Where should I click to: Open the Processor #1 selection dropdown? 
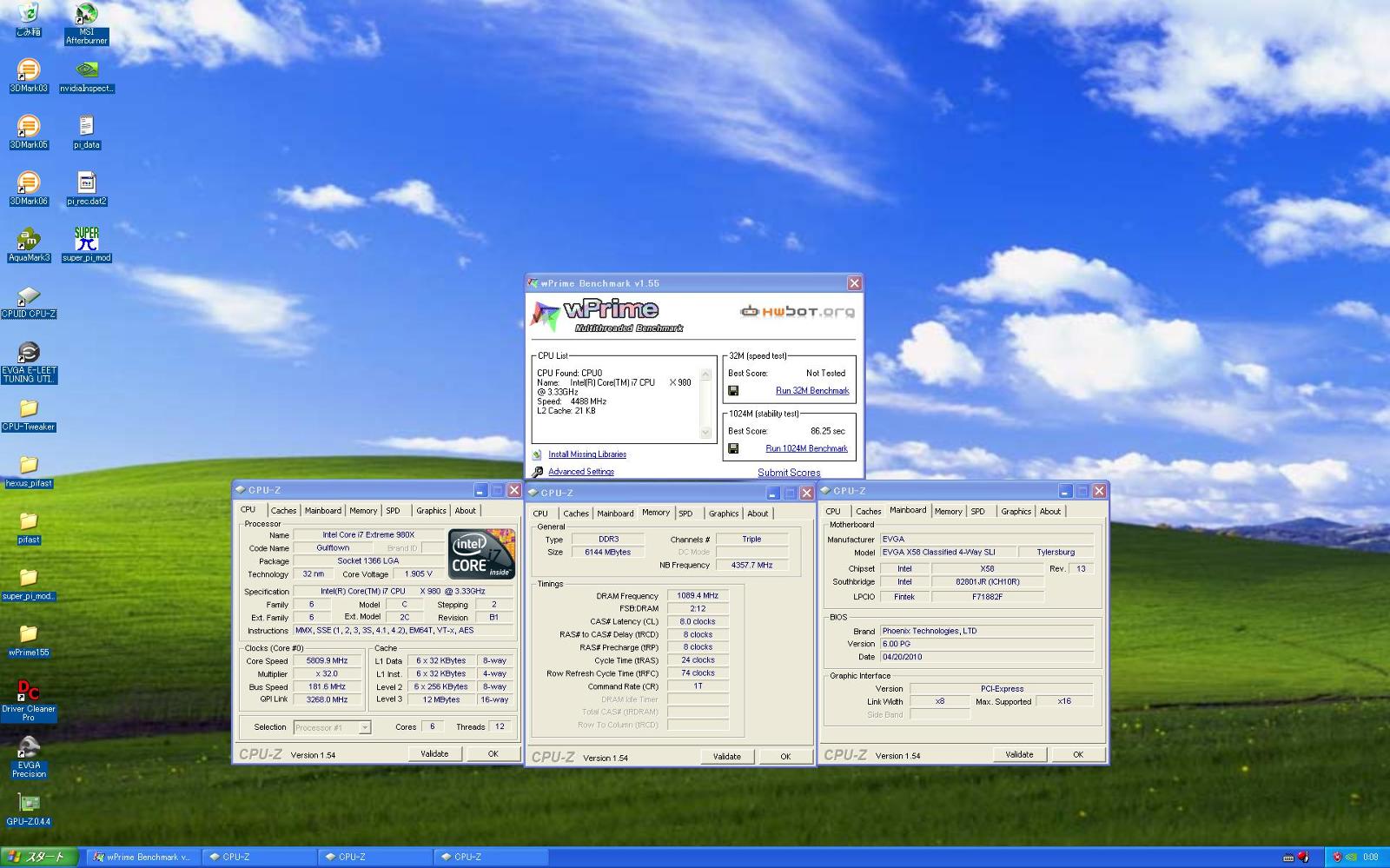point(332,727)
